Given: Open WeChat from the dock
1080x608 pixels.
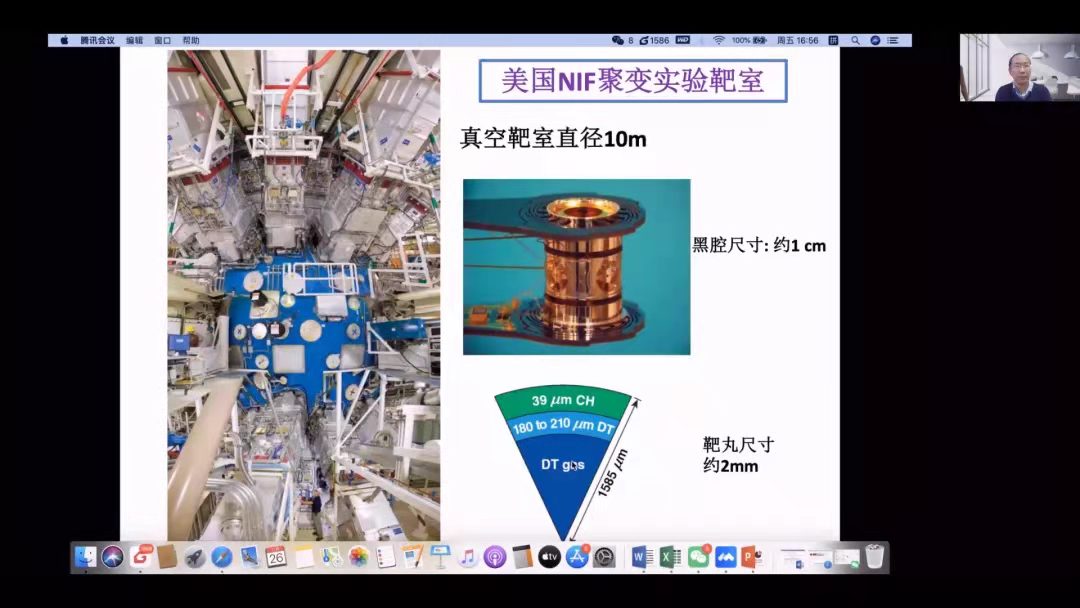Looking at the screenshot, I should [698, 557].
